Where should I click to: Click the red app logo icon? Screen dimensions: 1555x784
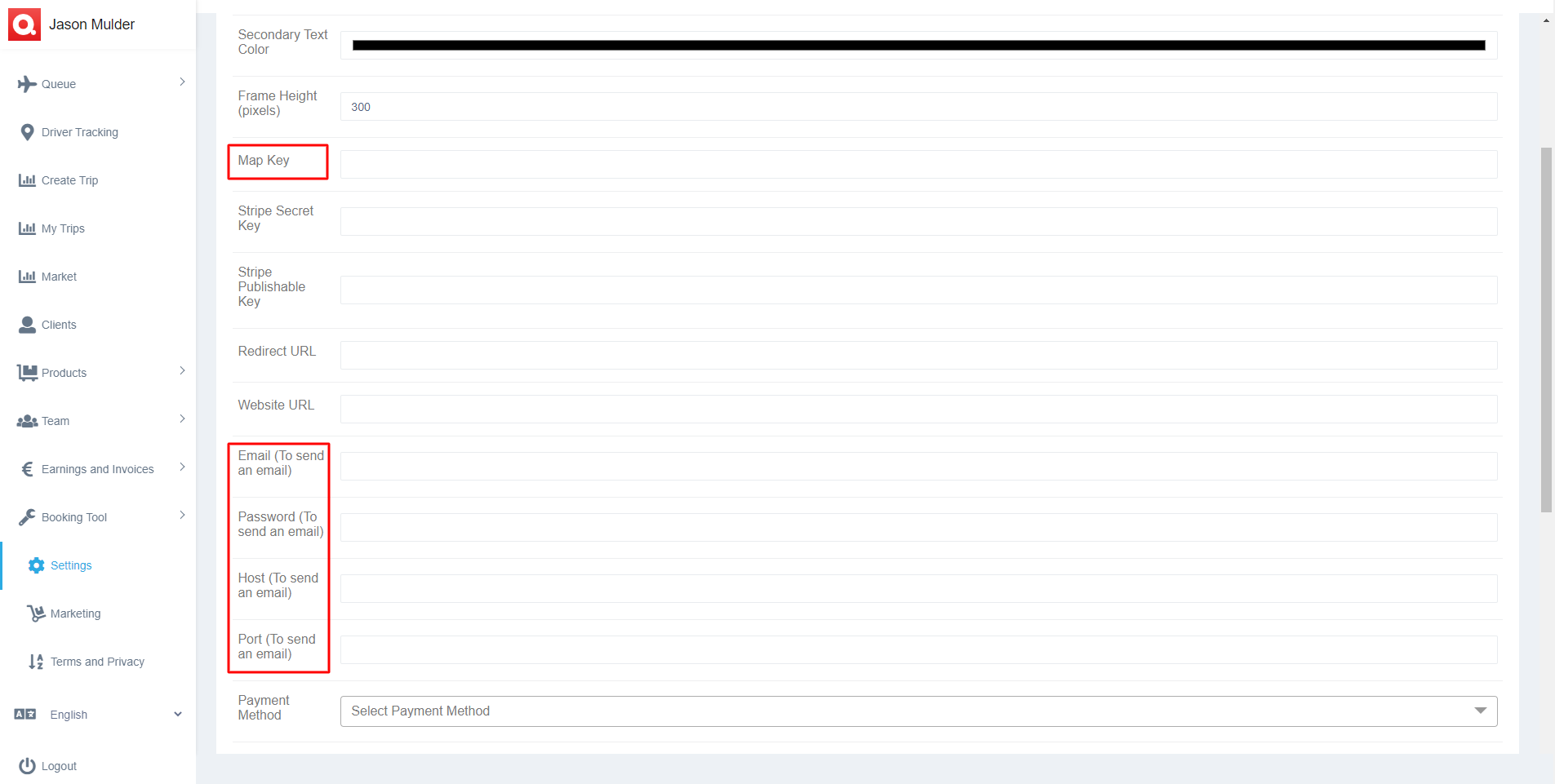tap(24, 24)
